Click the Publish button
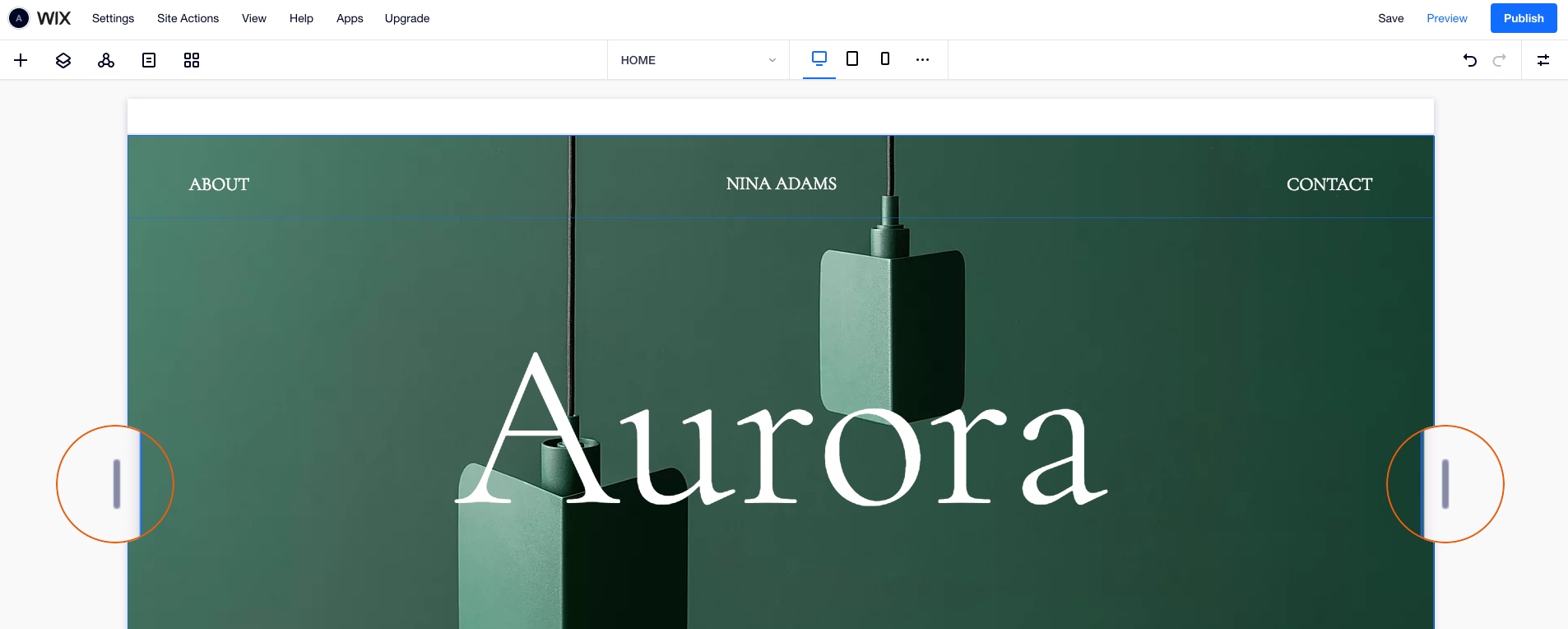Viewport: 1568px width, 629px height. point(1523,18)
